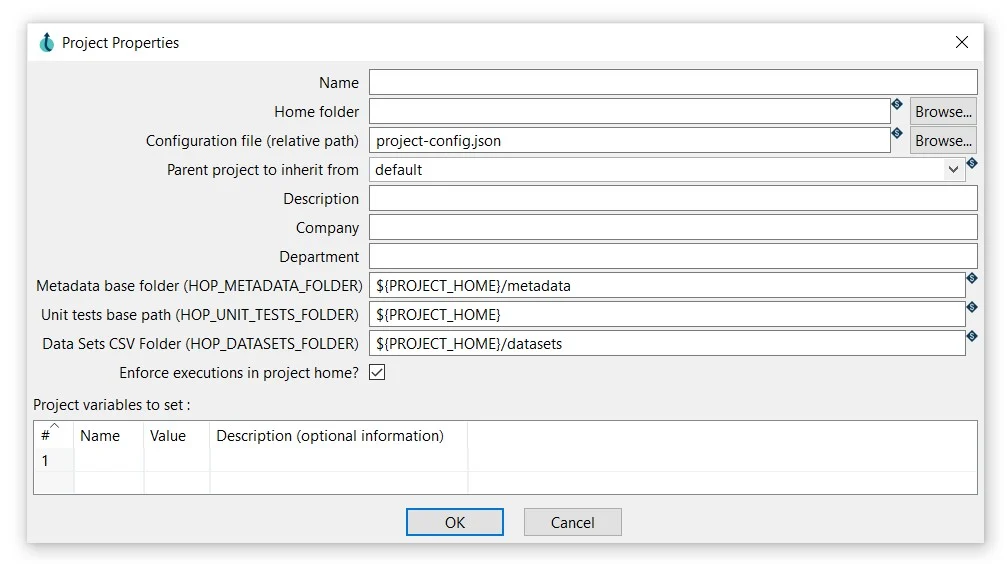This screenshot has width=1007, height=573.
Task: Click the Configuration file path field
Action: point(629,140)
